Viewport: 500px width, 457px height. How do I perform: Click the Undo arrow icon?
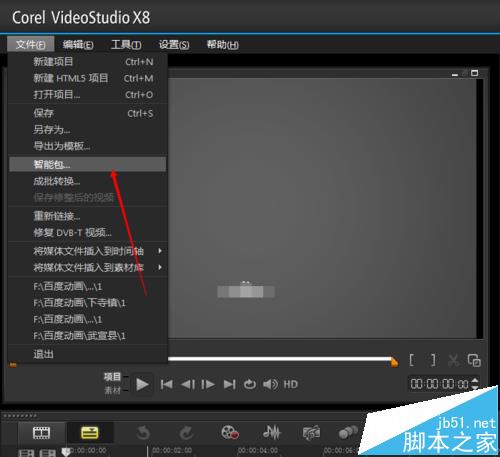[143, 433]
